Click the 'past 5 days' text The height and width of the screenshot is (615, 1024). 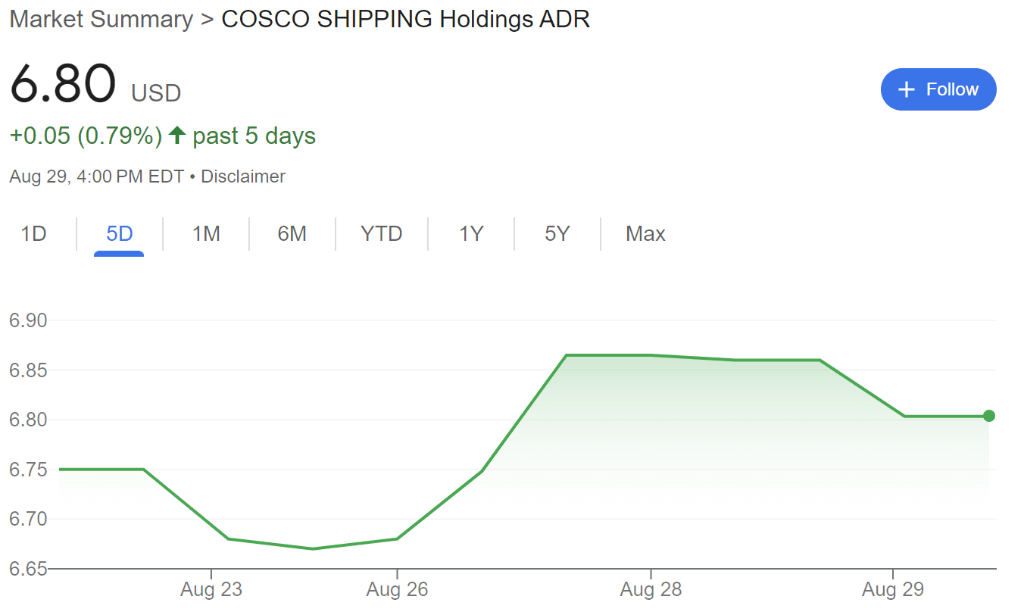pyautogui.click(x=254, y=136)
